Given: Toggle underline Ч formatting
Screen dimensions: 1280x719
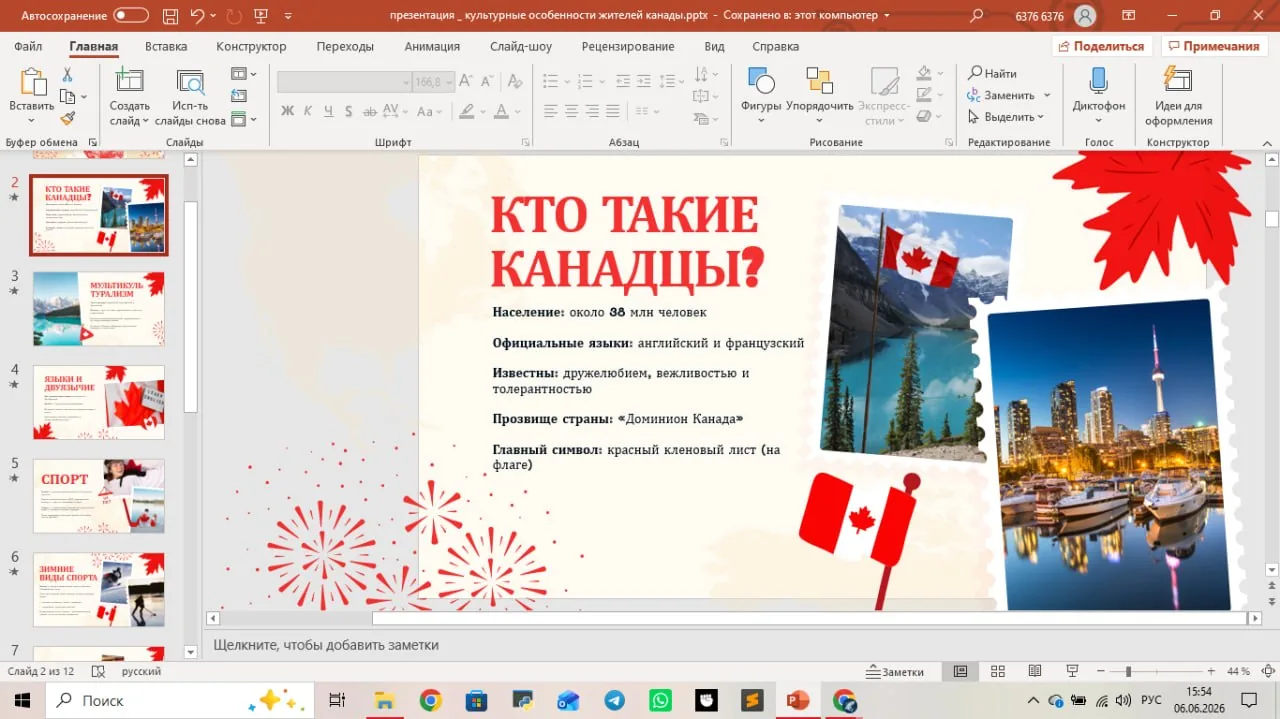Looking at the screenshot, I should (328, 111).
